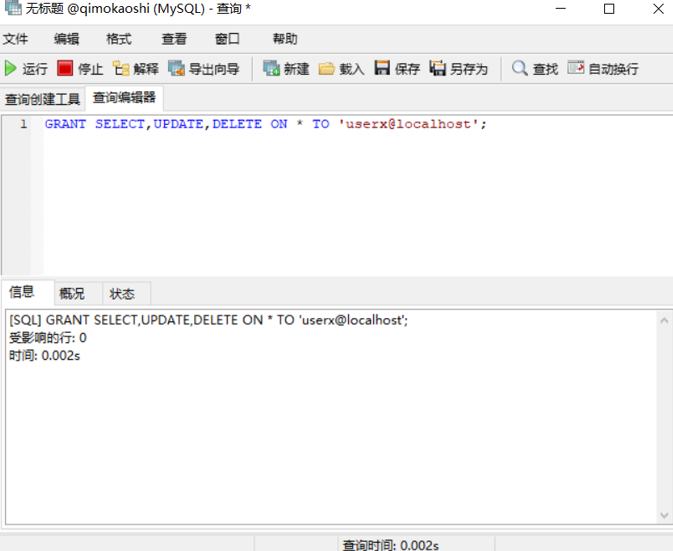Open the 查看 menu
Viewport: 673px width, 551px height.
[174, 39]
